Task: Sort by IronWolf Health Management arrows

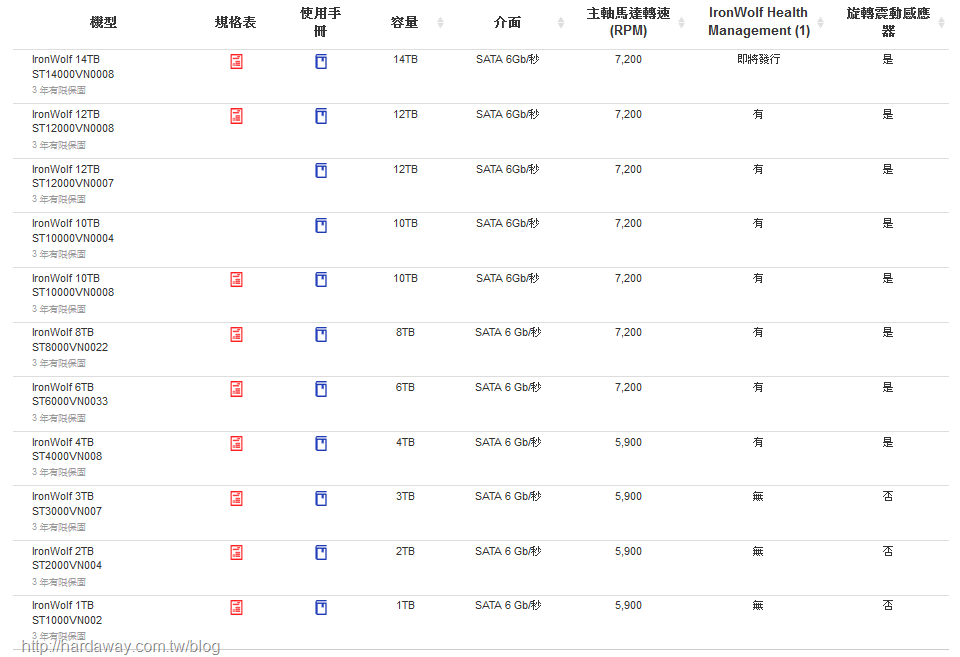Action: pos(820,23)
